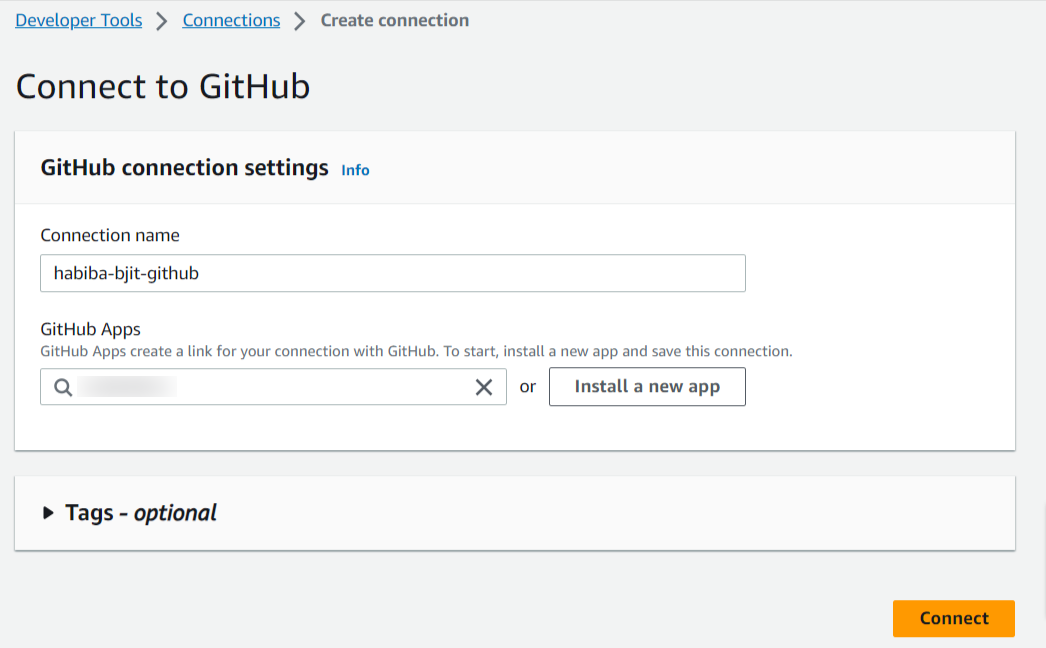1046x648 pixels.
Task: Click the Tags - optional heading text
Action: click(141, 513)
